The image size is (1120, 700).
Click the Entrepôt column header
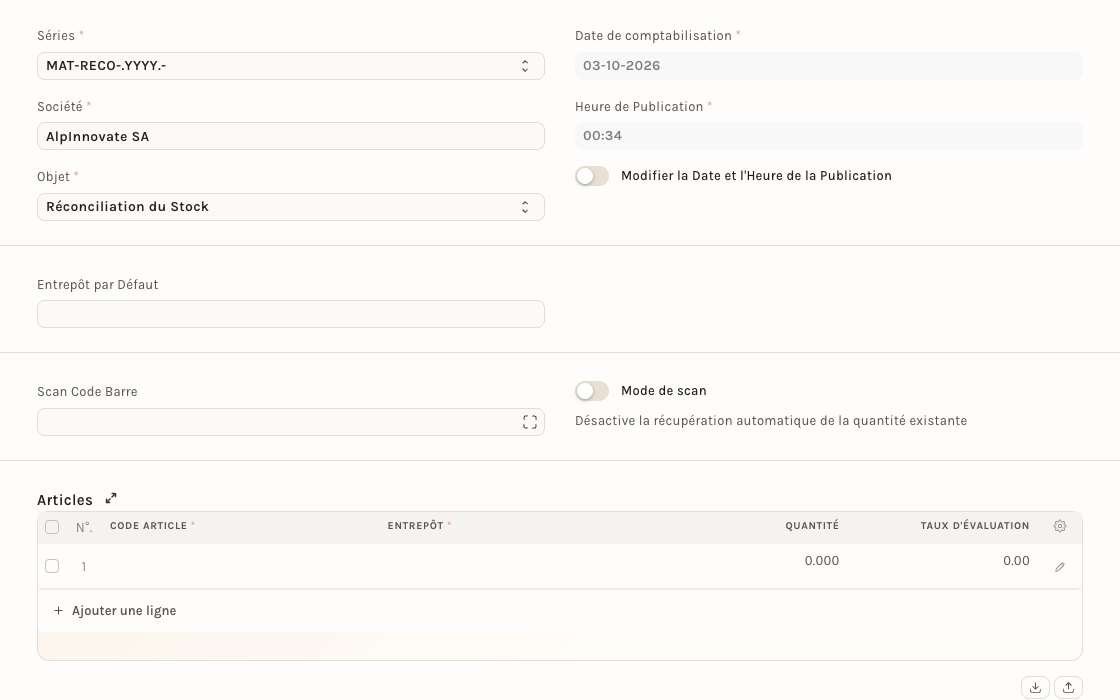[419, 526]
